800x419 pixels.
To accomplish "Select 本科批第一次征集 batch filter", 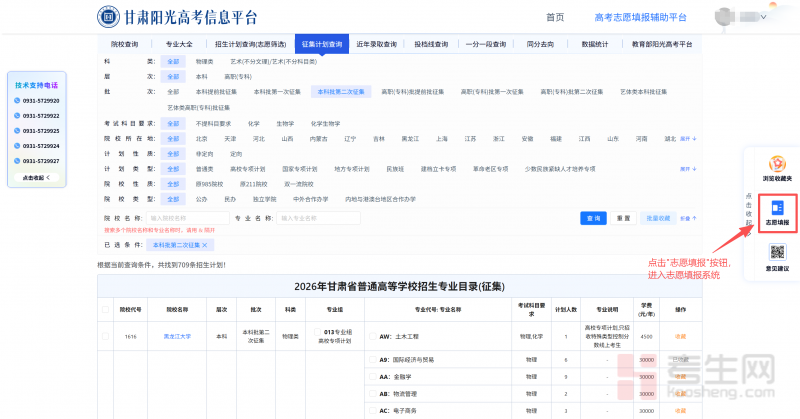I will (x=277, y=92).
